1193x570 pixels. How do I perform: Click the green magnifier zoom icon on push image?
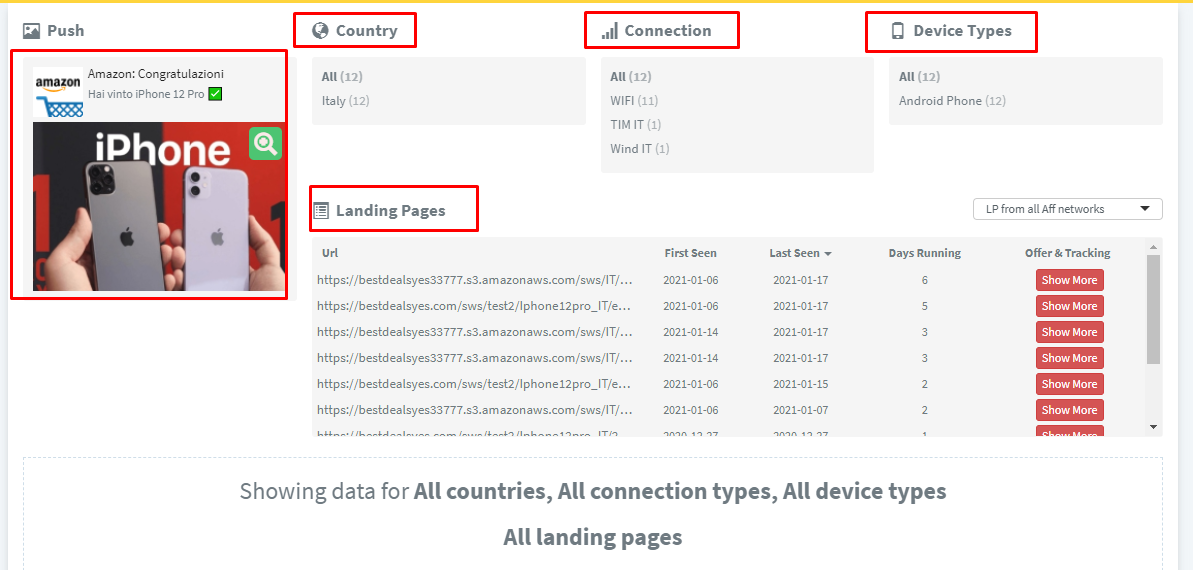pyautogui.click(x=266, y=143)
